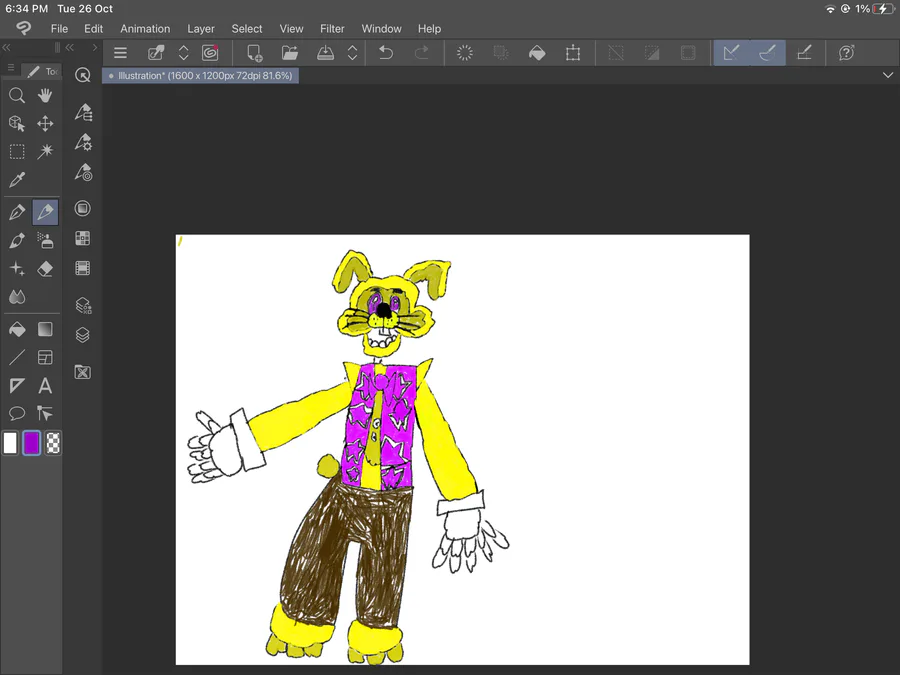Collapse the tool palette dock
Viewport: 900px width, 675px height.
click(7, 48)
